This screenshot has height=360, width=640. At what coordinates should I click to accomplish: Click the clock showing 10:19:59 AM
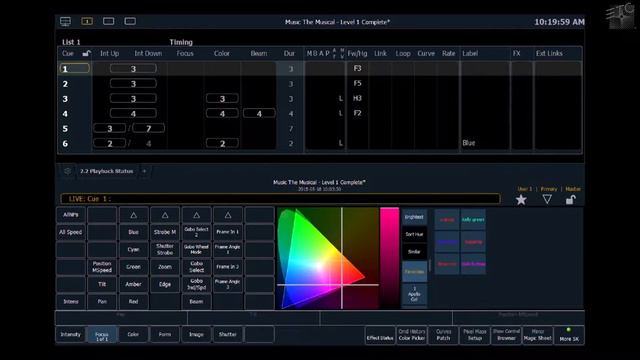coord(559,22)
